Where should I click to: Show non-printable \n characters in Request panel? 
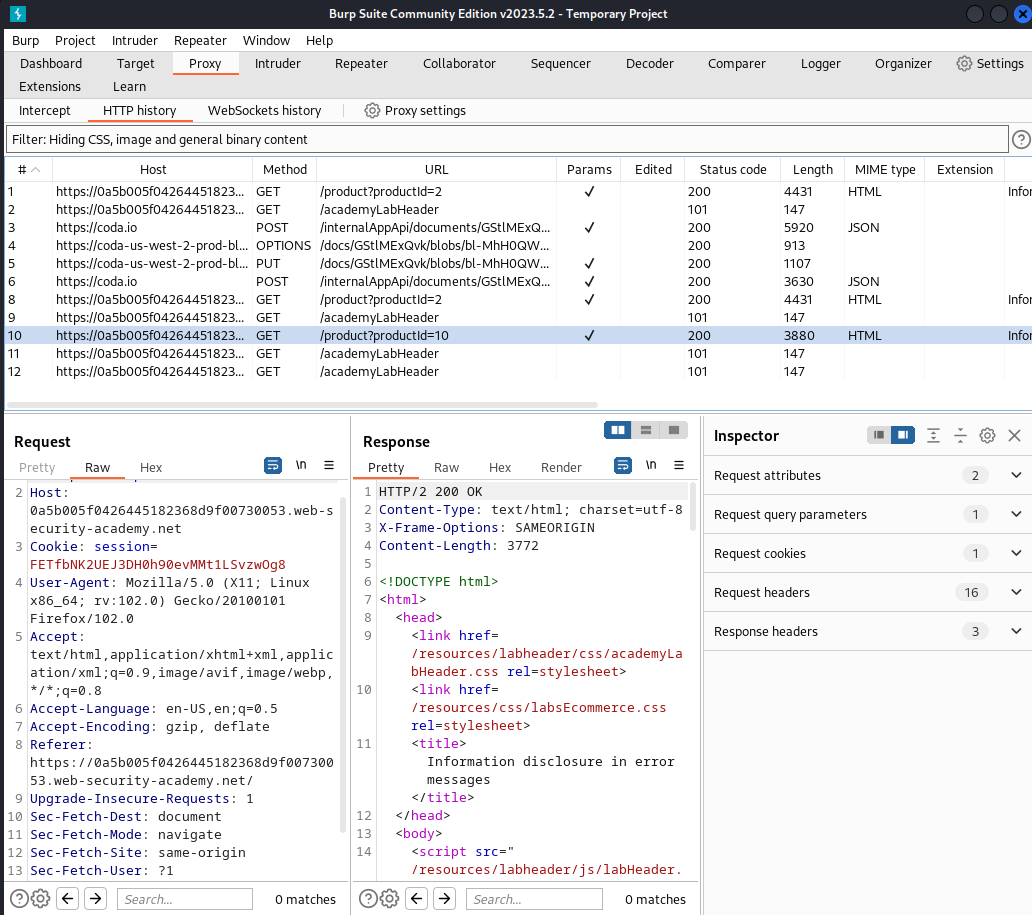(x=301, y=465)
